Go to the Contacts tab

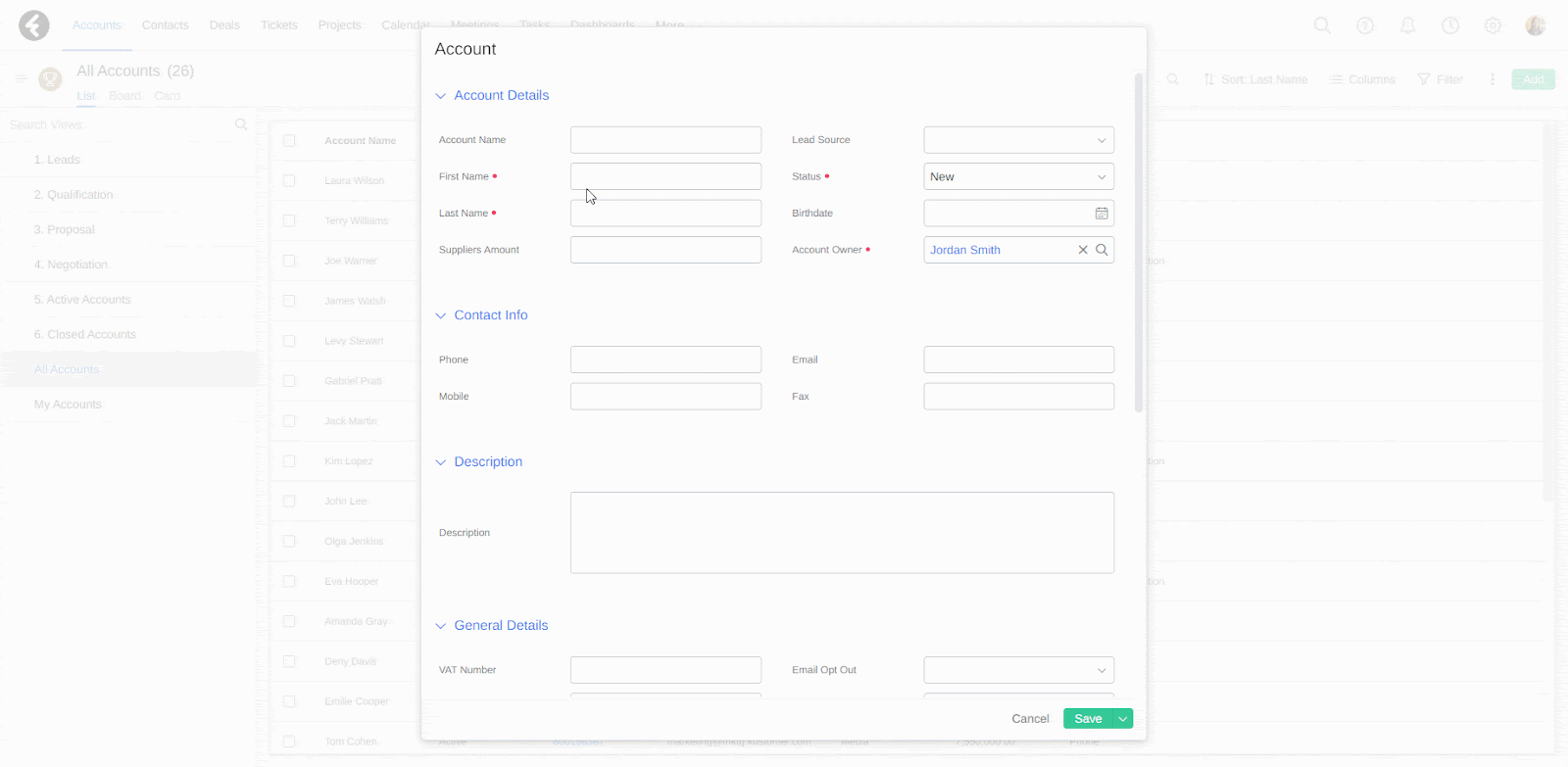click(x=165, y=25)
